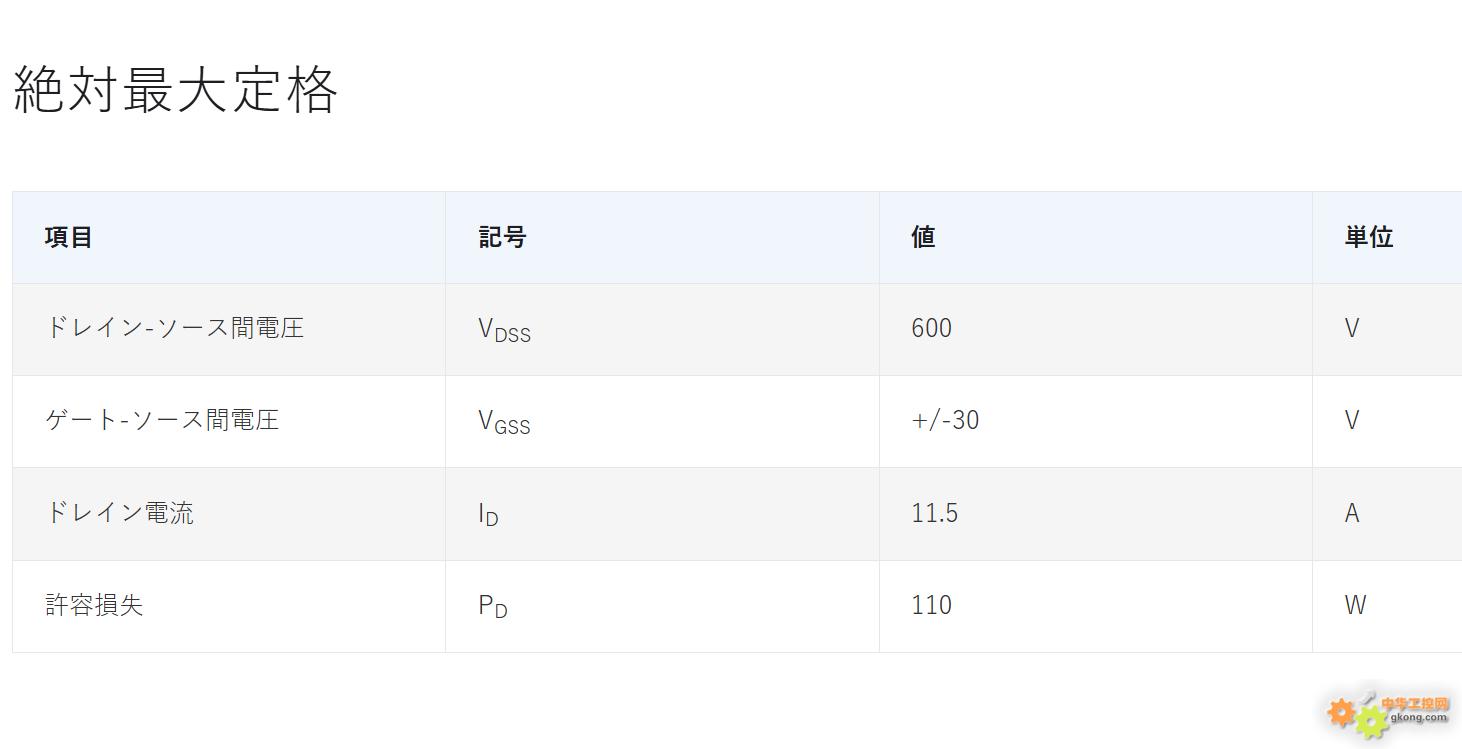This screenshot has height=749, width=1462.
Task: Select the PD symbol cell
Action: (x=493, y=607)
